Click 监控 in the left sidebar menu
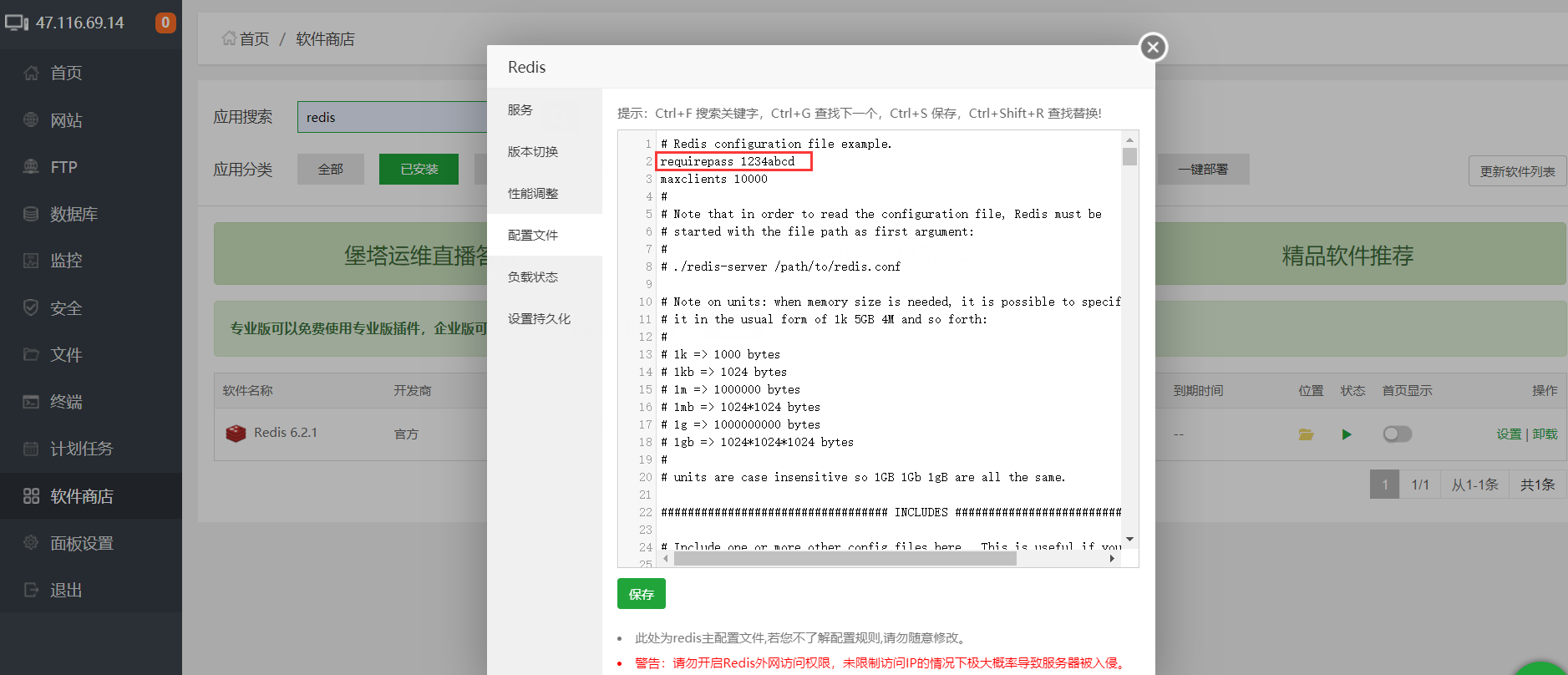The width and height of the screenshot is (1568, 675). (x=66, y=261)
